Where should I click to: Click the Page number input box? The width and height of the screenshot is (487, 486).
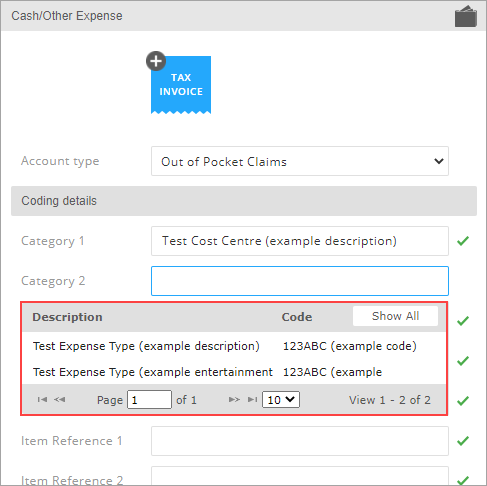[149, 400]
